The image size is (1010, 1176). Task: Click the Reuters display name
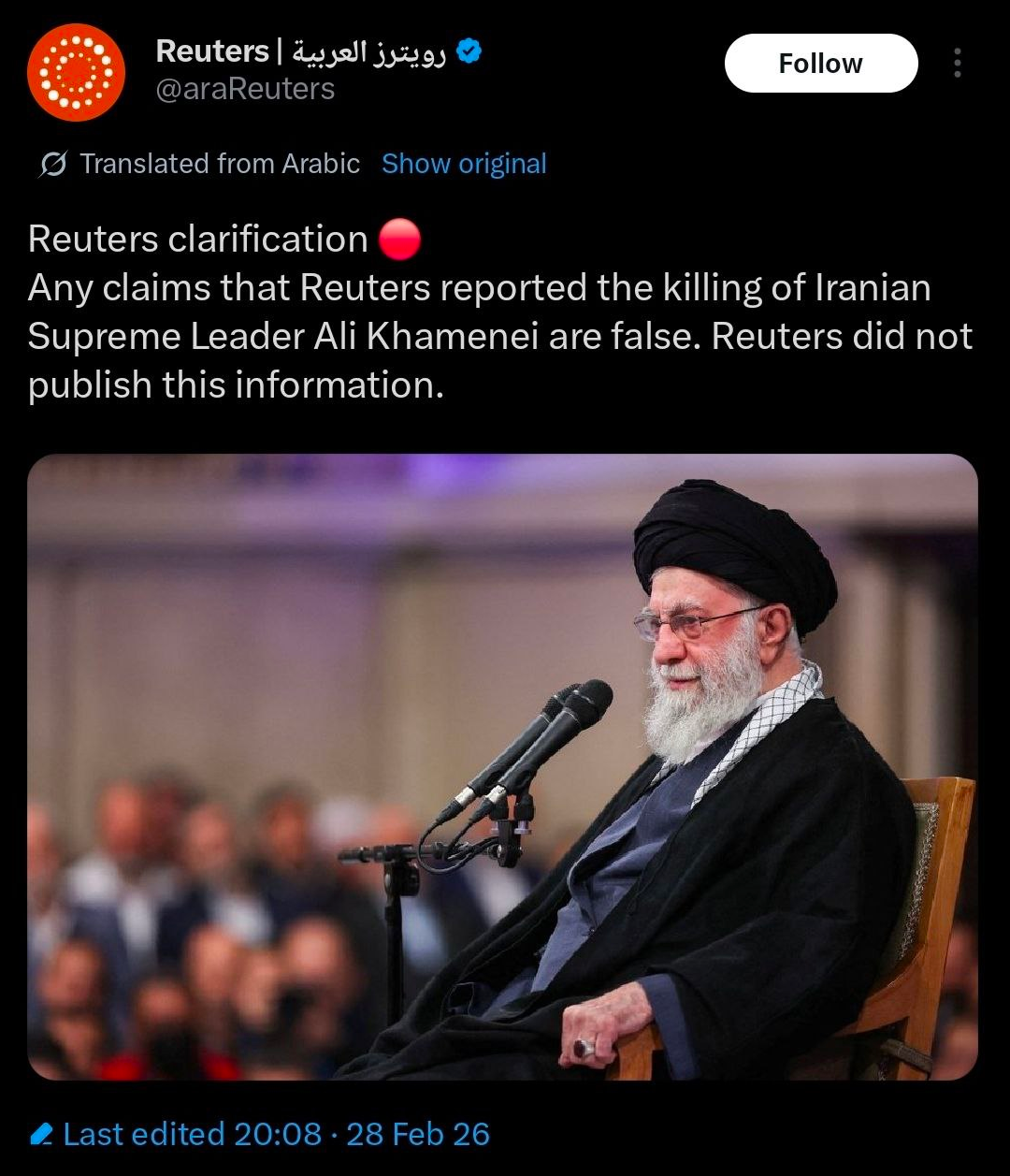tap(212, 51)
